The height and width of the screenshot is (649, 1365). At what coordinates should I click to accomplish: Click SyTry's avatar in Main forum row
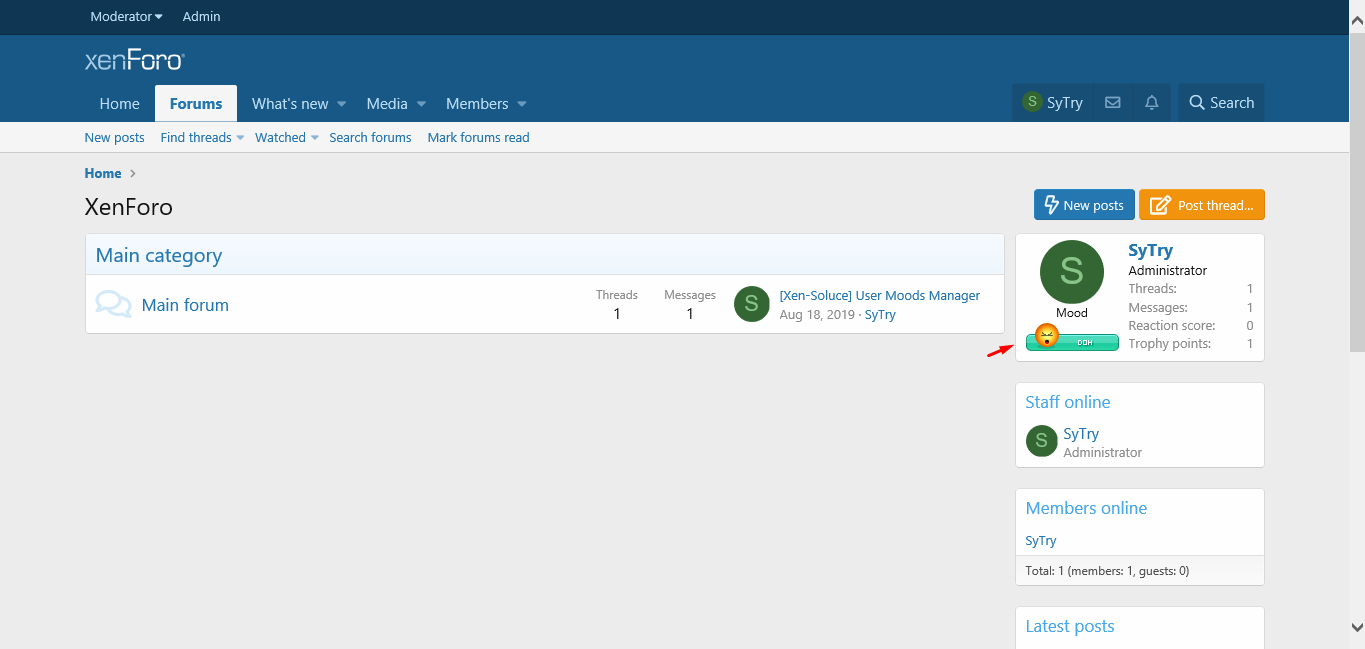coord(751,304)
